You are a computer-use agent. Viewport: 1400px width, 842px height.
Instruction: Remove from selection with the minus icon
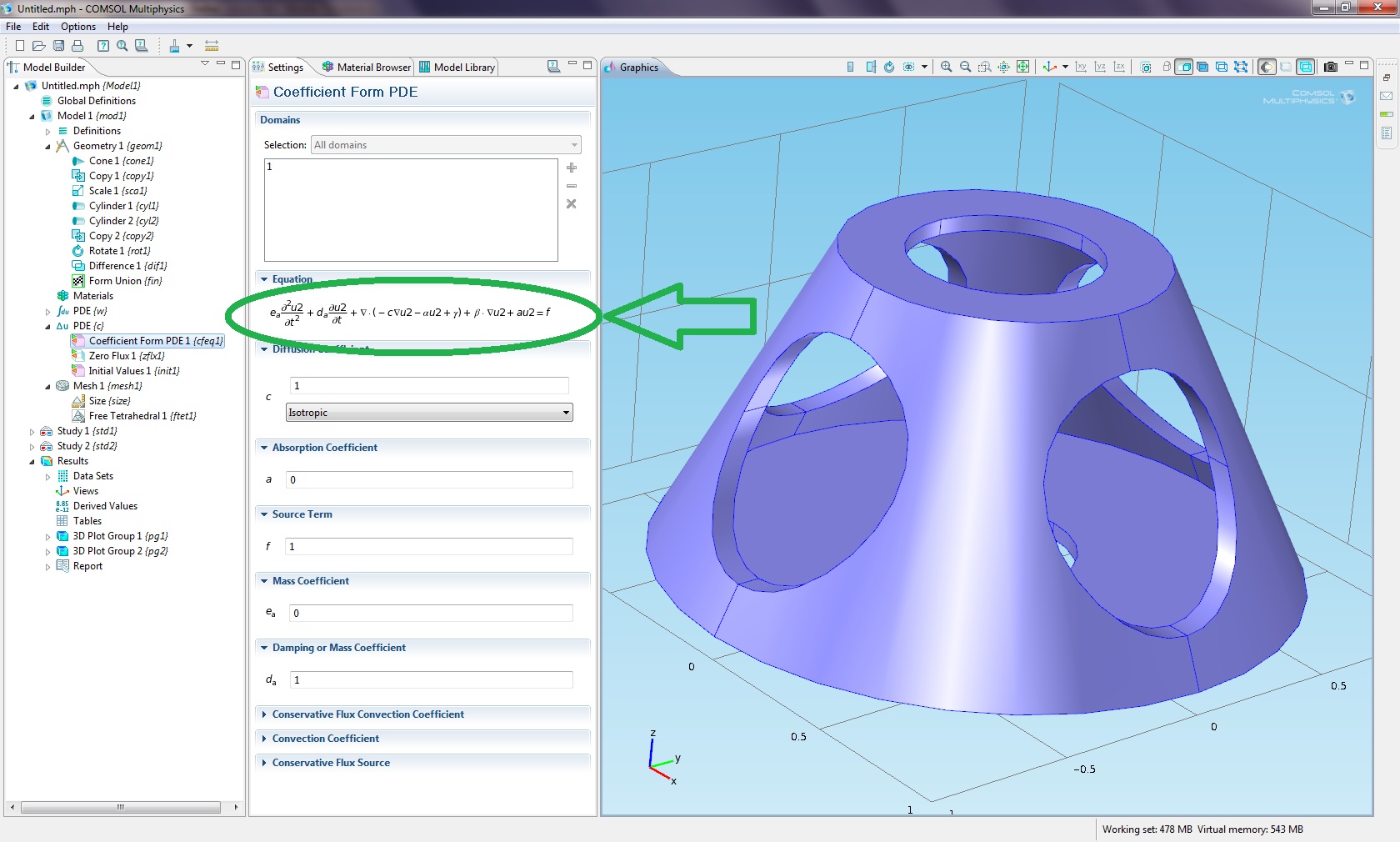click(572, 186)
